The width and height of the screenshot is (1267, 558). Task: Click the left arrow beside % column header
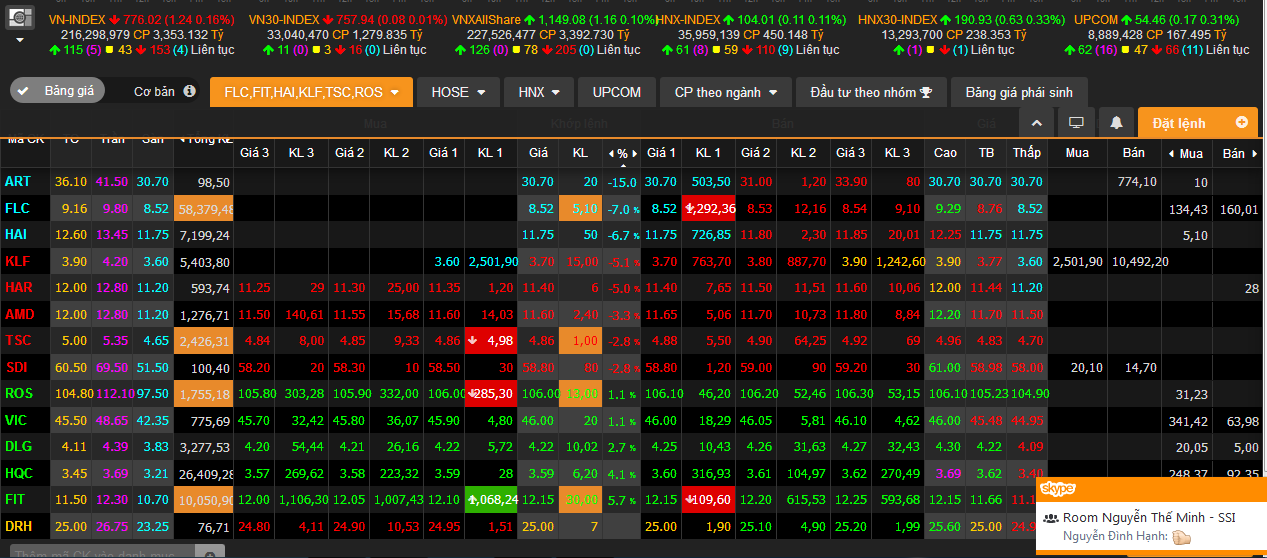(x=612, y=154)
